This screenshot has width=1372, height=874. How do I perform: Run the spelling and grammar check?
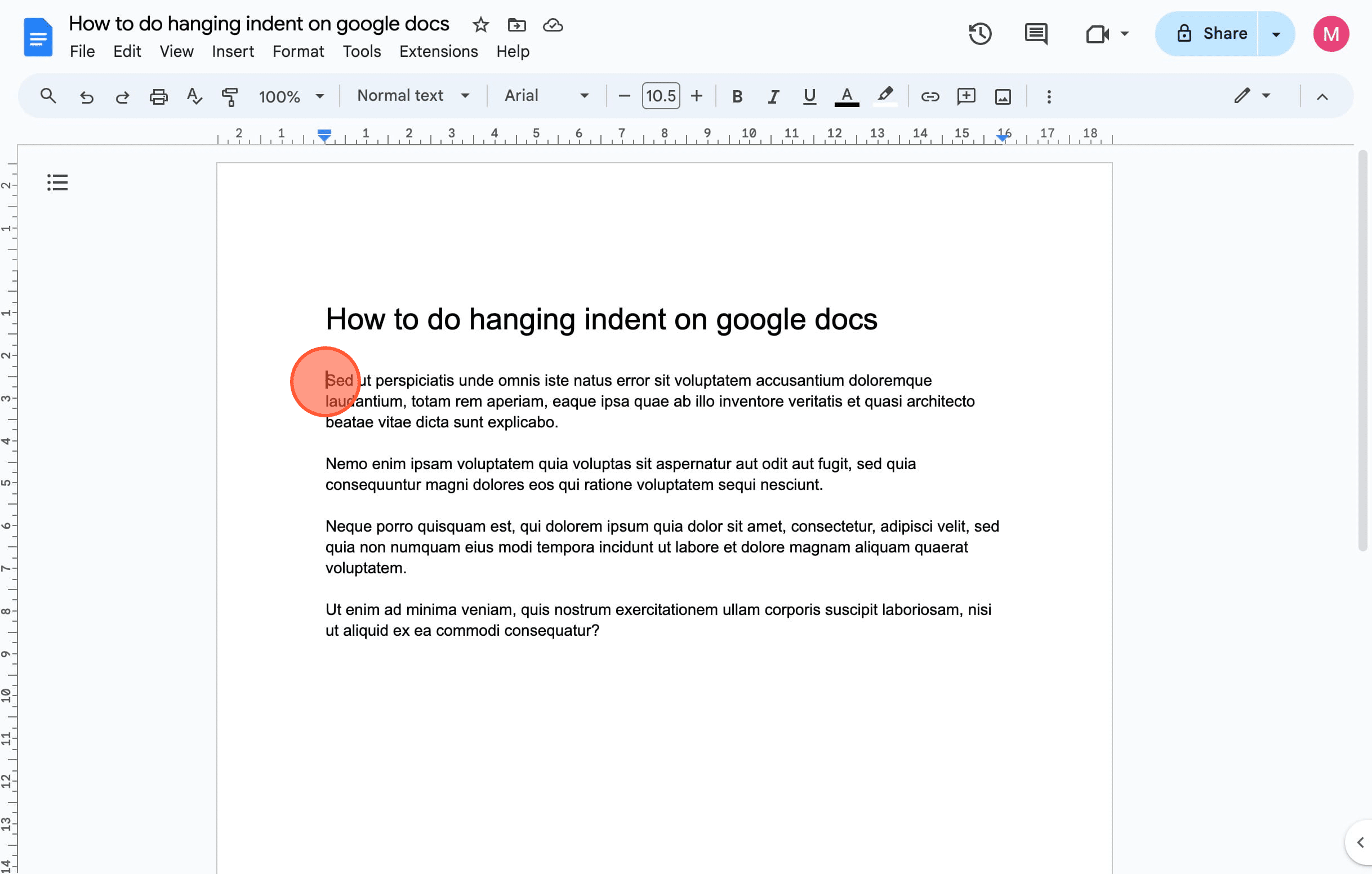(x=194, y=96)
